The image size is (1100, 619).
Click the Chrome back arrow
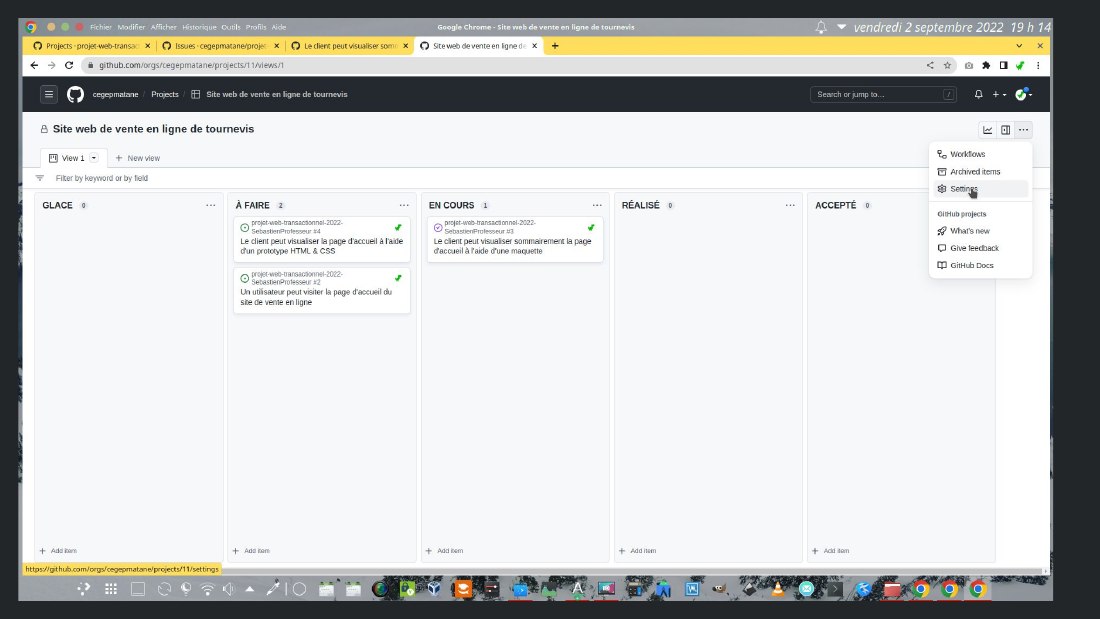tap(34, 65)
